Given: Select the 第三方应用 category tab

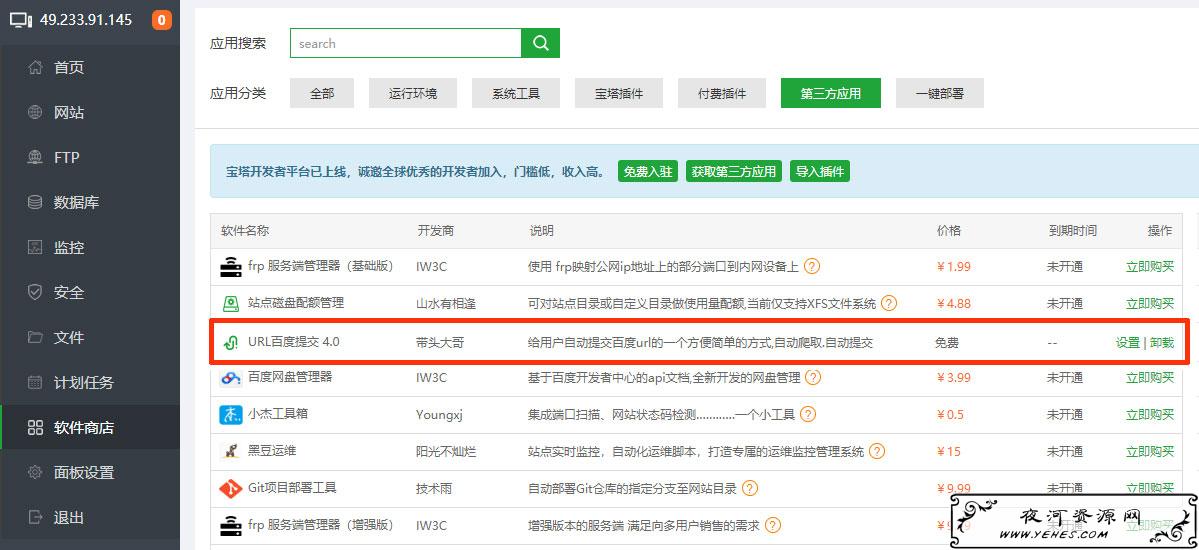Looking at the screenshot, I should click(x=830, y=93).
